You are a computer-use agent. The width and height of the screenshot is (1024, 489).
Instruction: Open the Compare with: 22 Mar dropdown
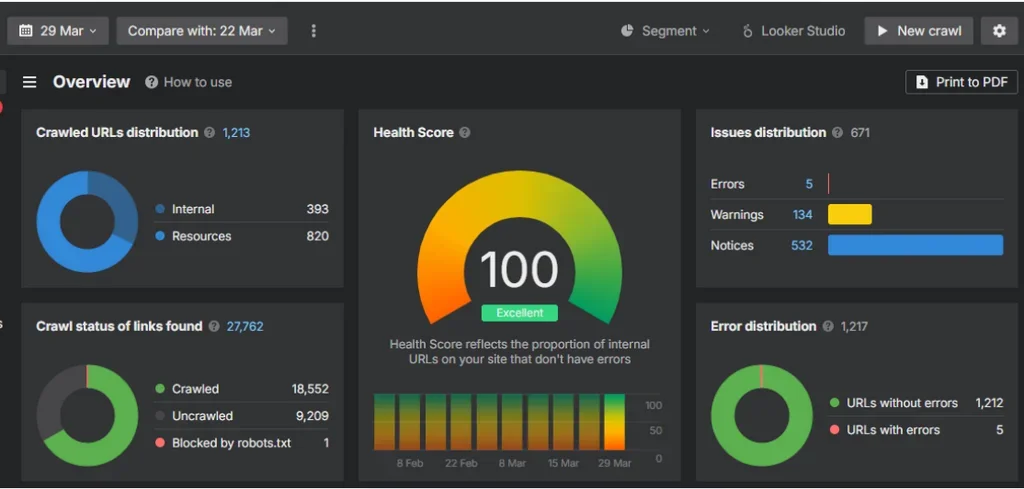202,31
